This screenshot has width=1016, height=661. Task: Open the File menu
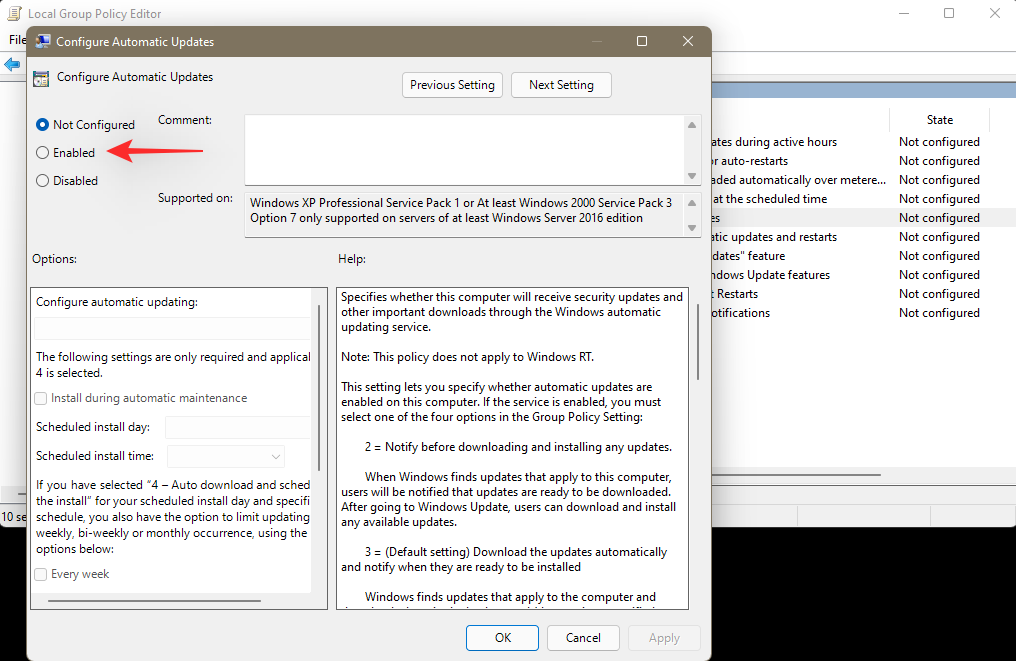16,40
